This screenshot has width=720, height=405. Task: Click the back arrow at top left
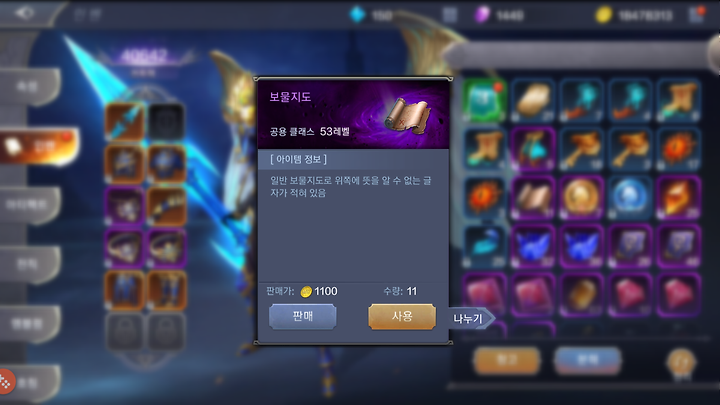click(x=24, y=13)
